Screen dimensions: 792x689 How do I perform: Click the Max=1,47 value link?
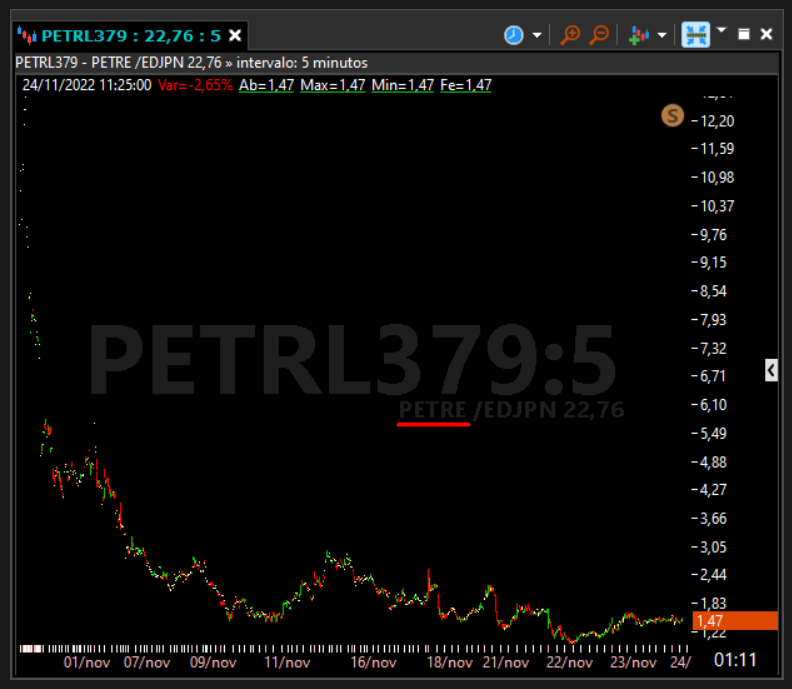(332, 85)
